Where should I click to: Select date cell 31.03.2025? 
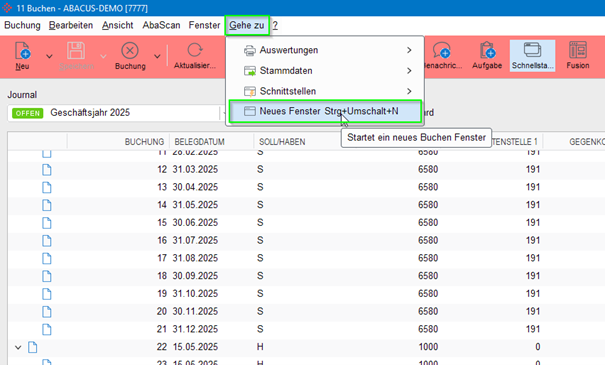coord(195,169)
